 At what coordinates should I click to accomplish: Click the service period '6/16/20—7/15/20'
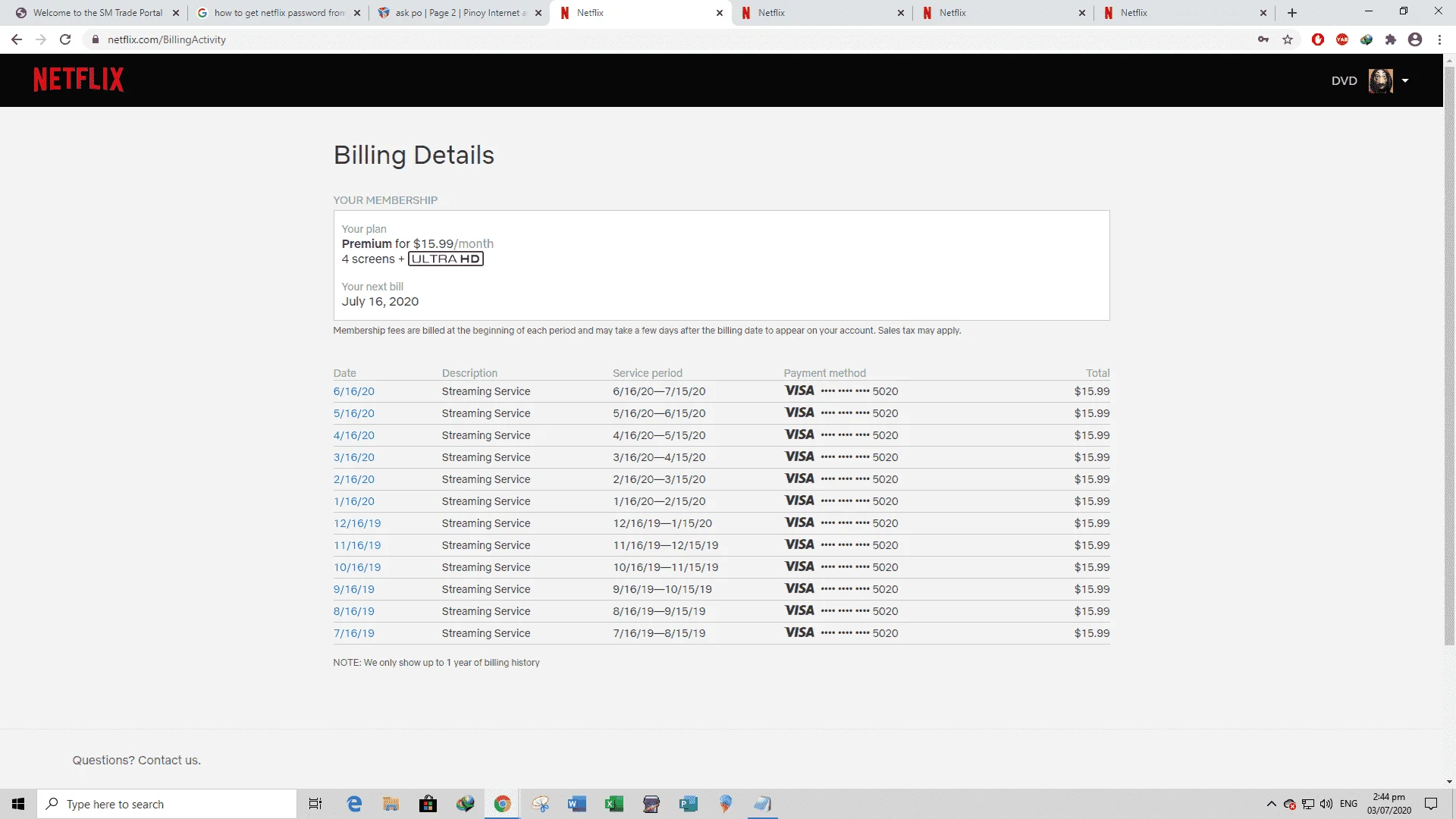[x=659, y=391]
